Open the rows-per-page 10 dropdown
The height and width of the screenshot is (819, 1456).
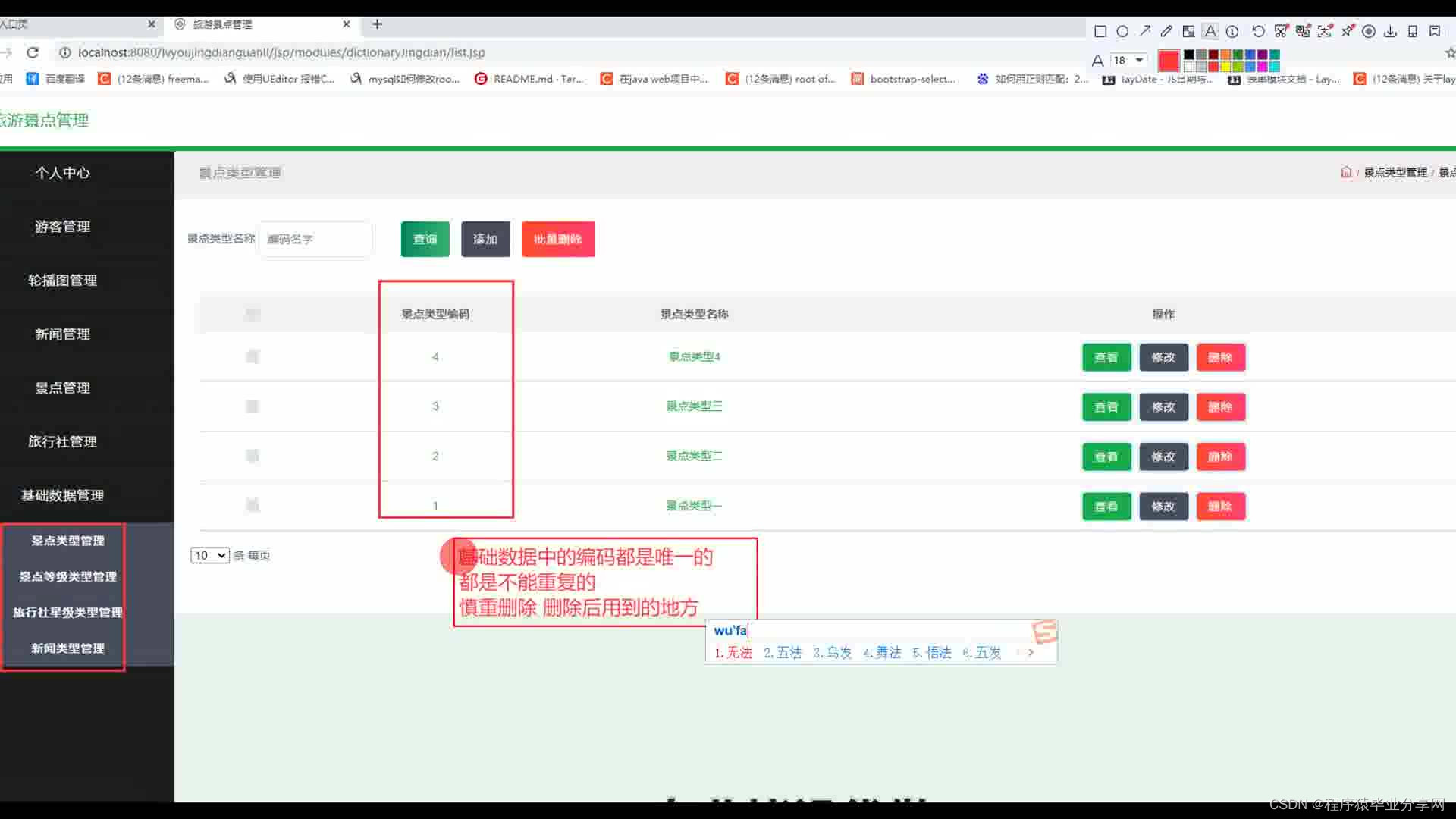[209, 555]
